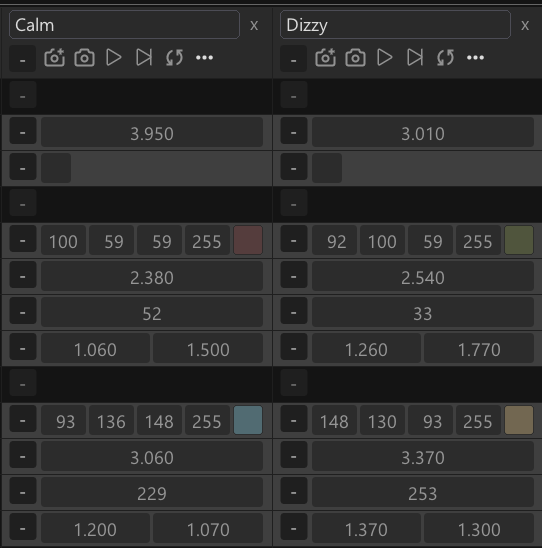Click add-snapshot camera icon in Calm preset

click(x=55, y=58)
